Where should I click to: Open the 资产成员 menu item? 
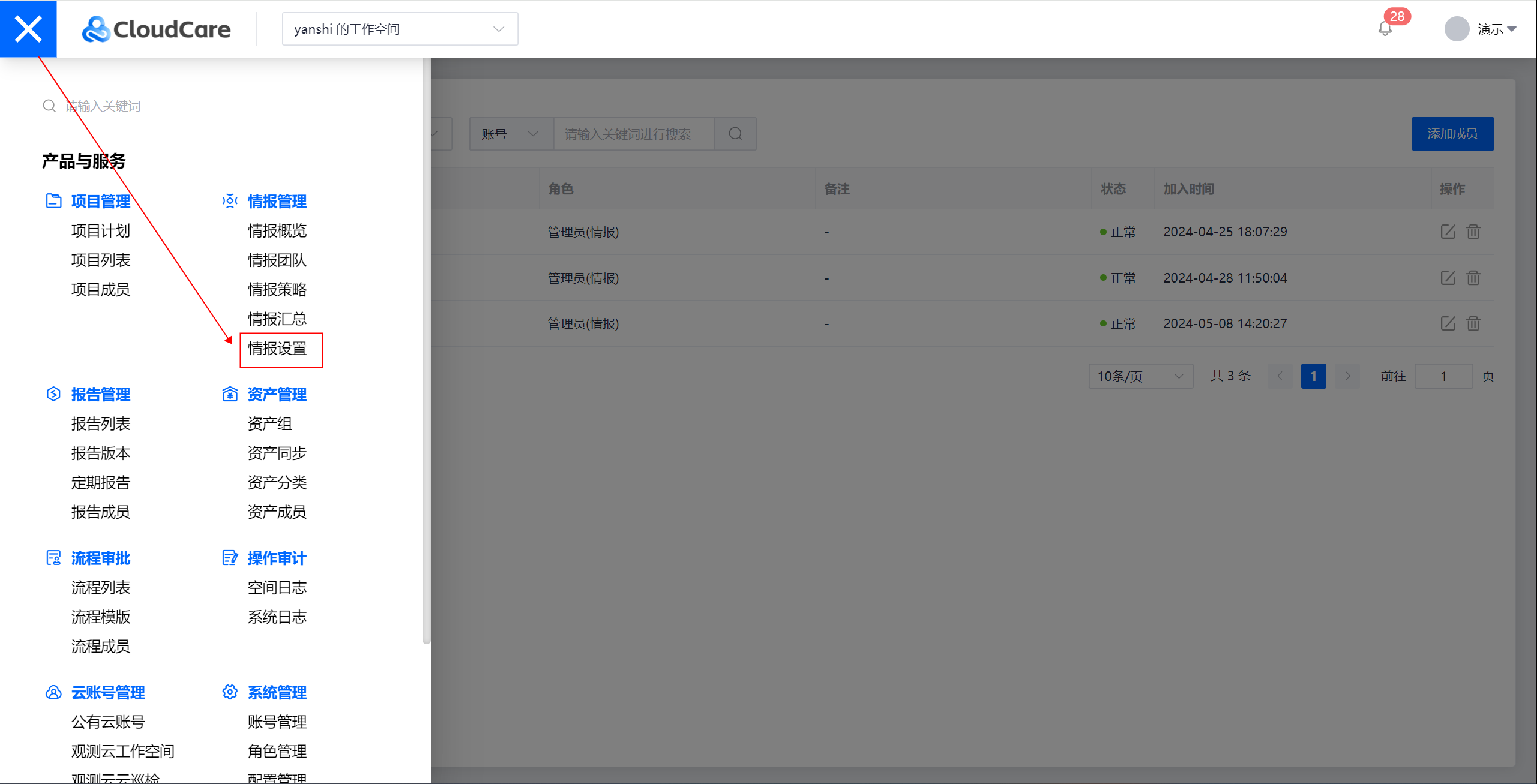pyautogui.click(x=277, y=512)
